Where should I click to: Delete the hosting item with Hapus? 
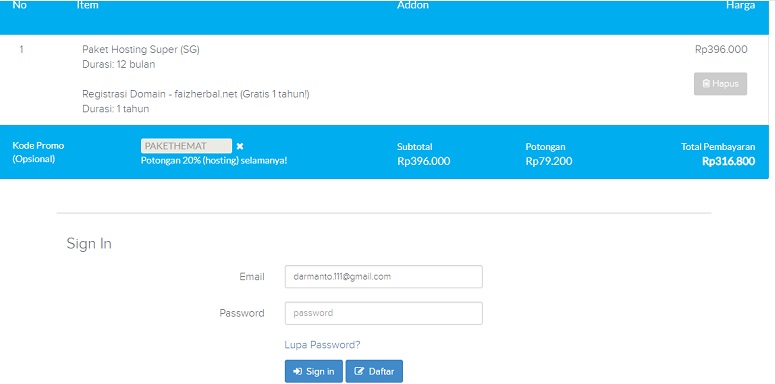(720, 84)
